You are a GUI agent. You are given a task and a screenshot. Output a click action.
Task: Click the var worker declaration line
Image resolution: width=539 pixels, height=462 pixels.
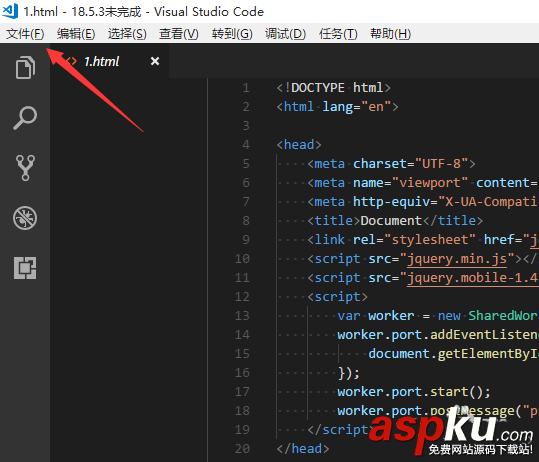pyautogui.click(x=438, y=316)
